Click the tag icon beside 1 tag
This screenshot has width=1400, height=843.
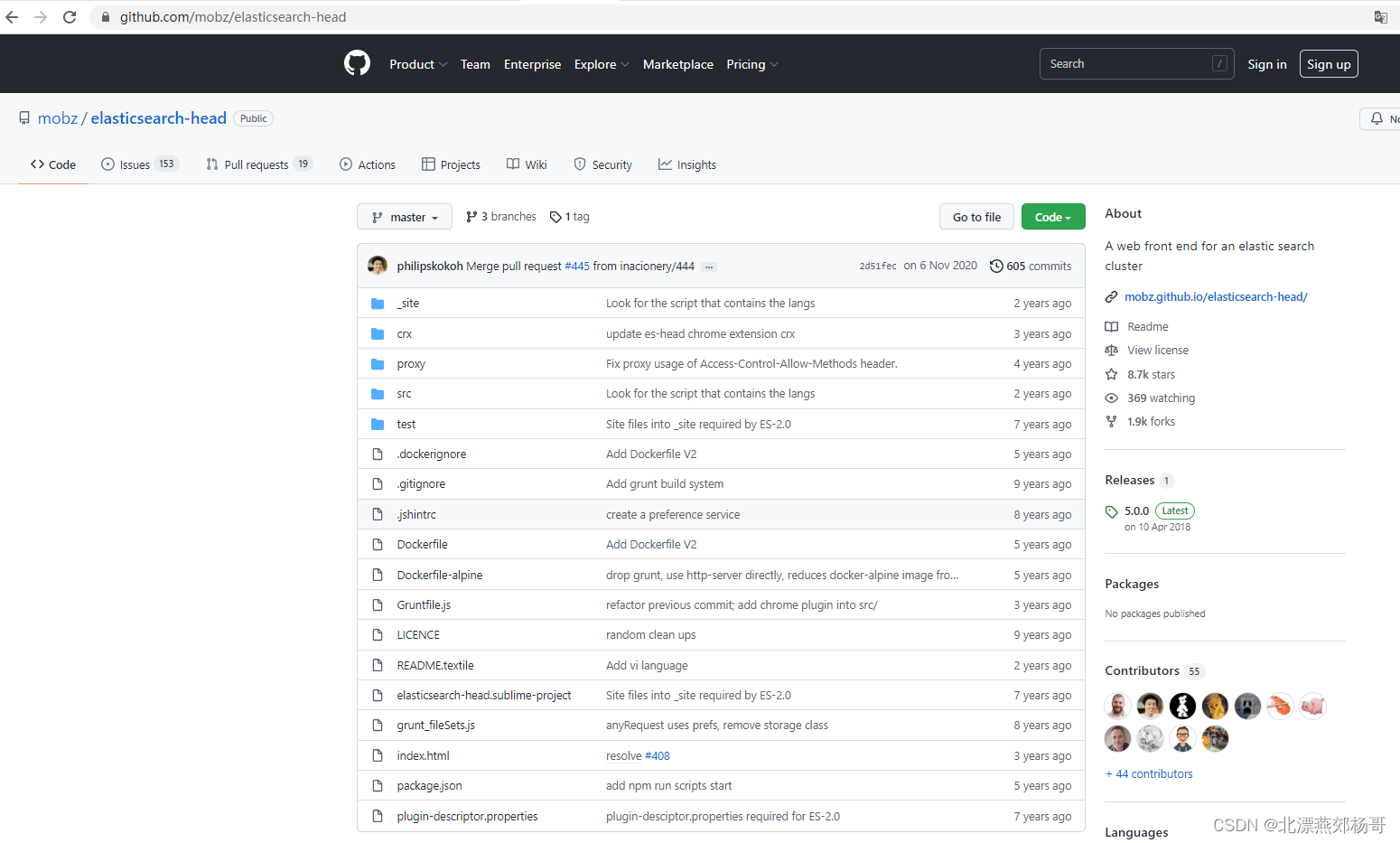(555, 217)
